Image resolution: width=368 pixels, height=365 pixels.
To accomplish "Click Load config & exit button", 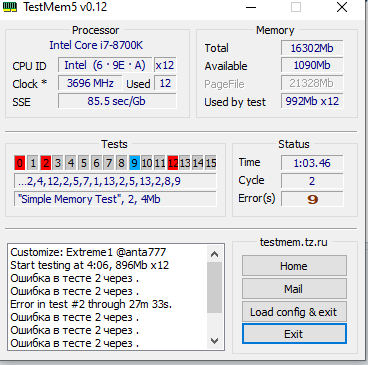I will 294,312.
